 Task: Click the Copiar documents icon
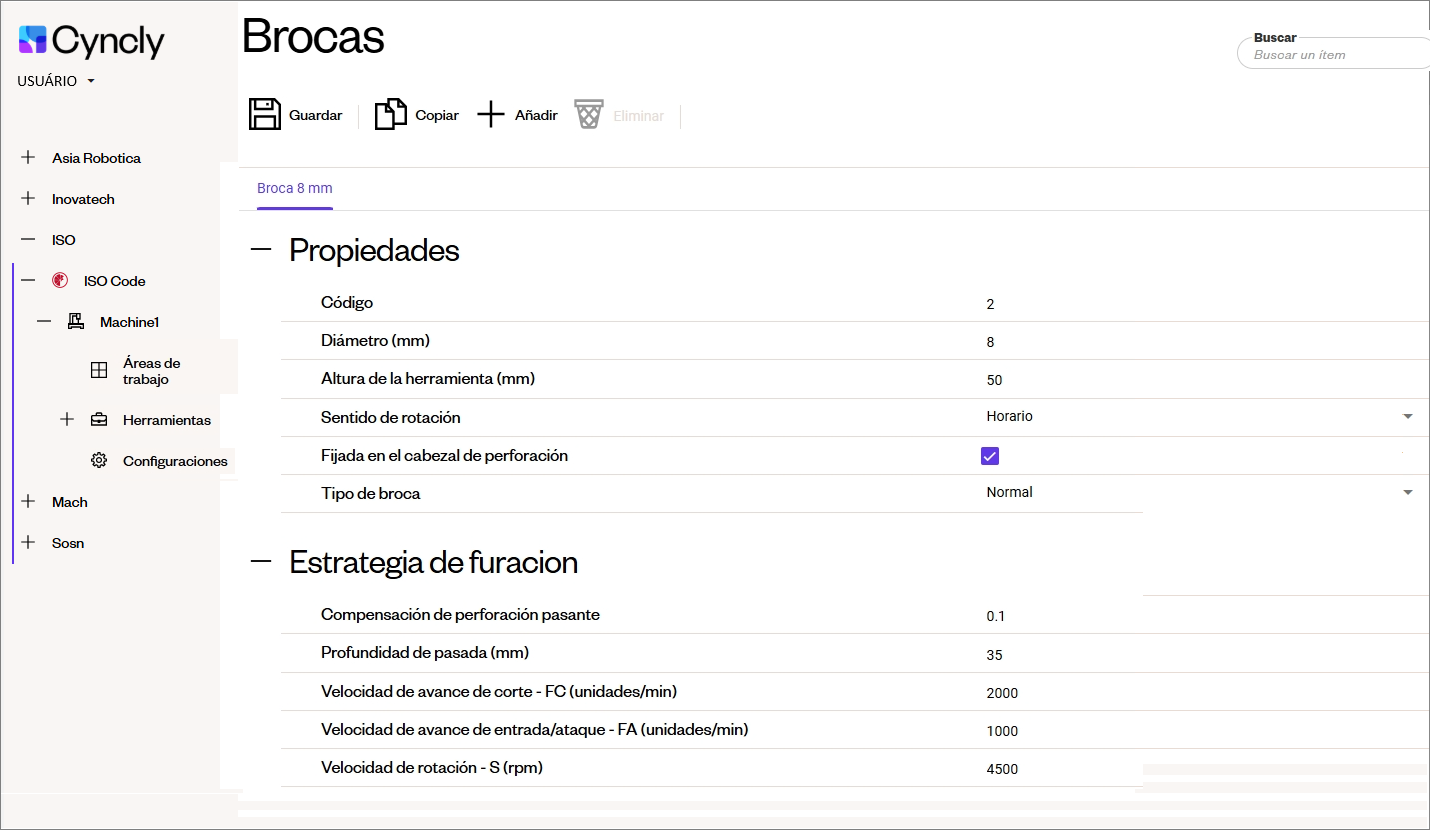[391, 114]
